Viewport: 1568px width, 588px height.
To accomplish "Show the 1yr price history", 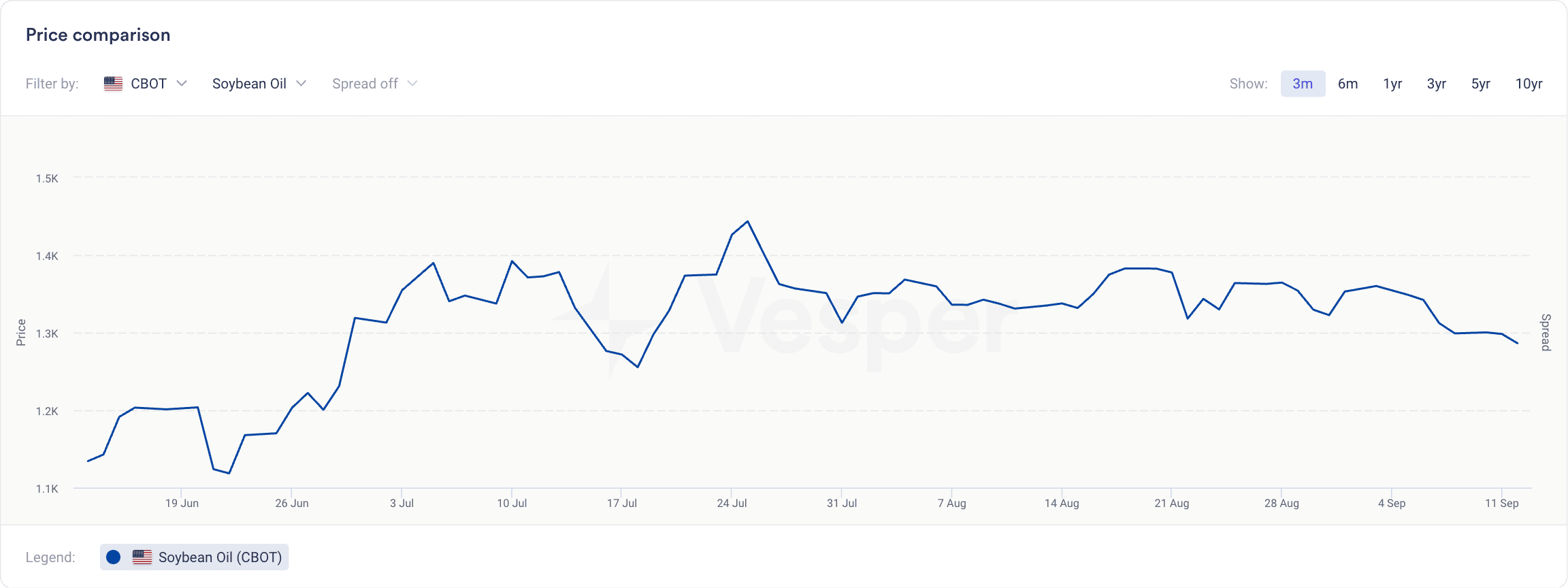I will click(1392, 84).
